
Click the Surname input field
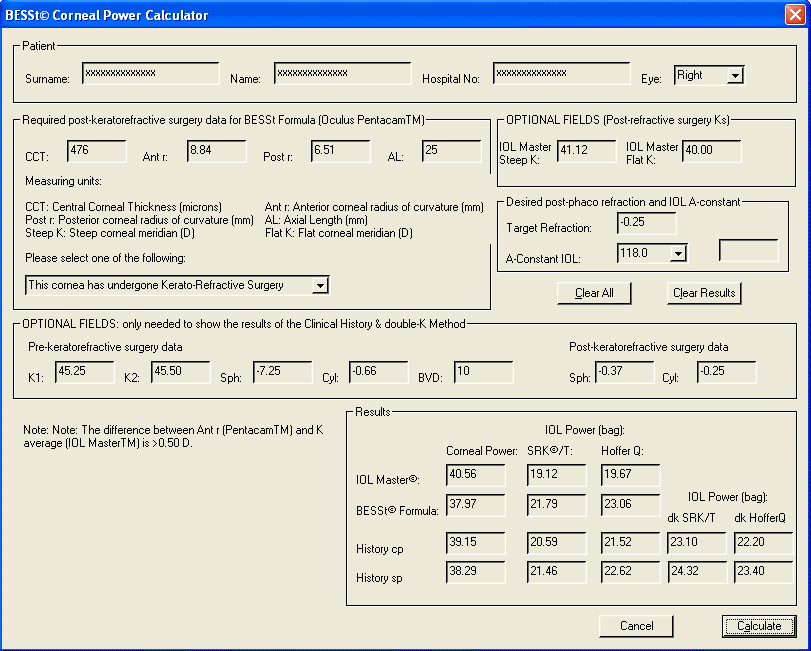click(151, 73)
